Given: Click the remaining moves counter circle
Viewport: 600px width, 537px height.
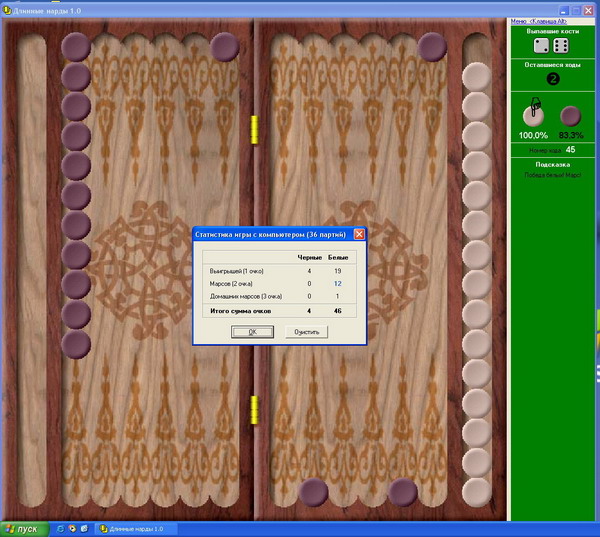Looking at the screenshot, I should coord(552,79).
